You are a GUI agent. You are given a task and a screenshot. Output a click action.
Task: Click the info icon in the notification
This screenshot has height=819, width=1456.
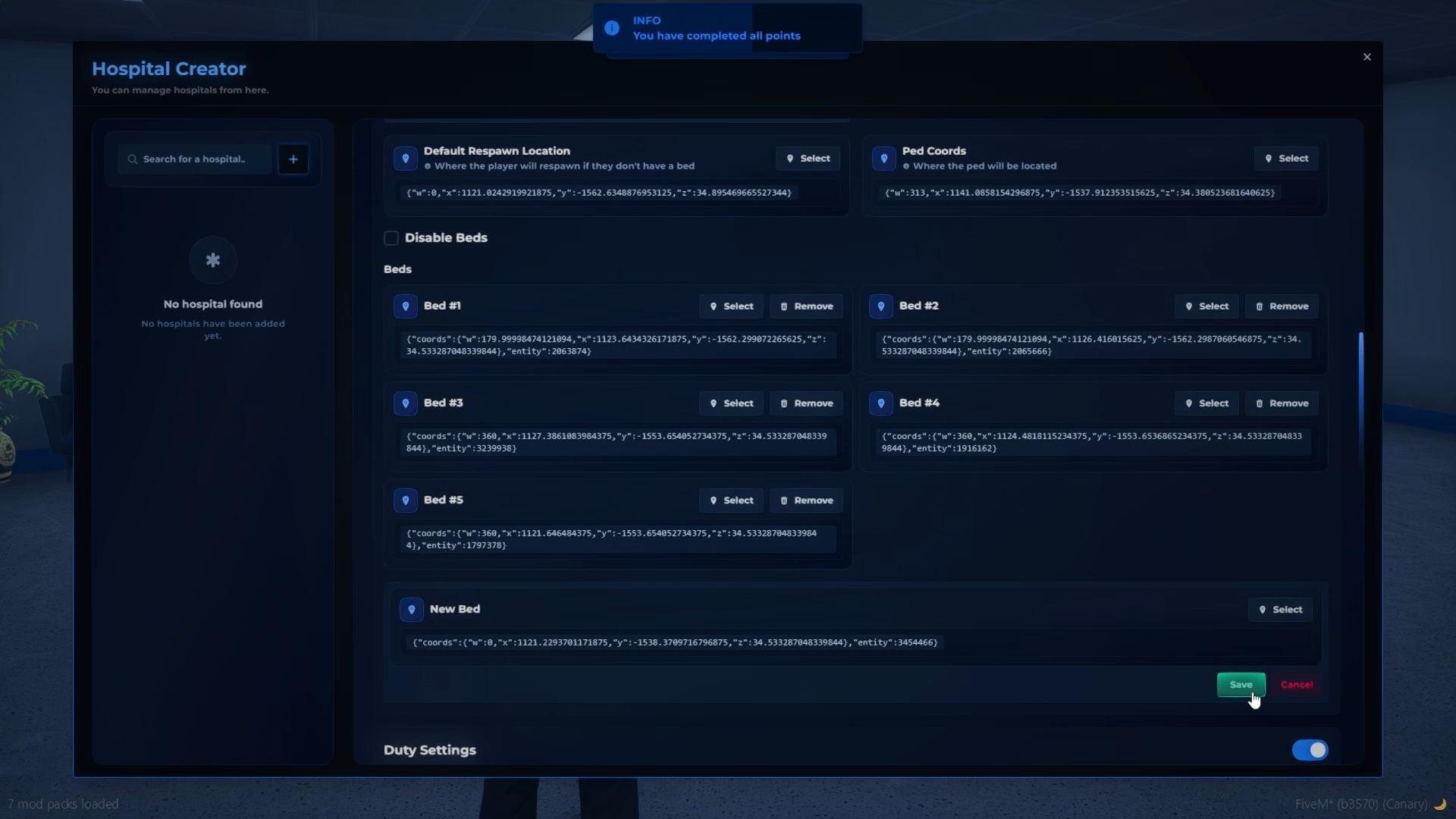612,28
